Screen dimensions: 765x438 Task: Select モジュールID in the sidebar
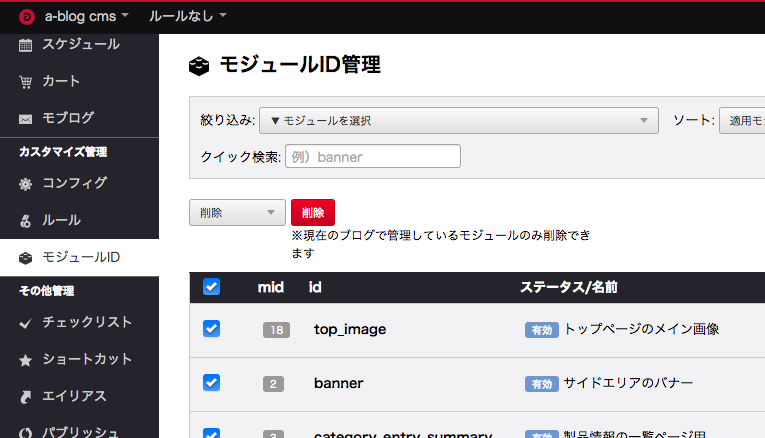pyautogui.click(x=80, y=257)
